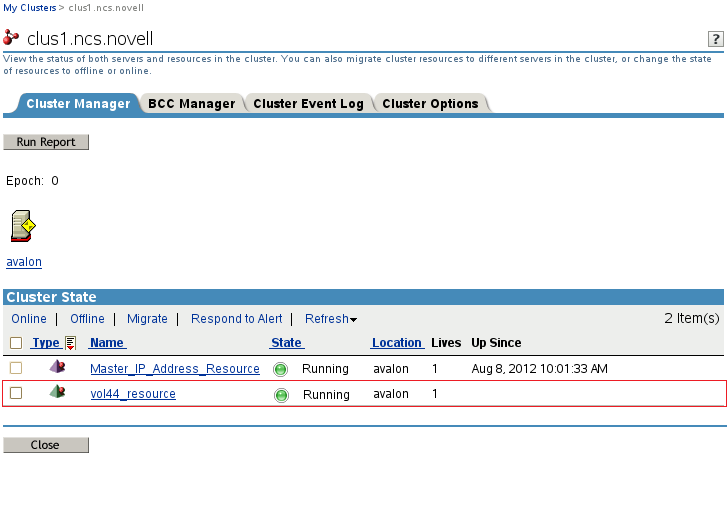Open the help question mark icon
The image size is (727, 506).
pyautogui.click(x=715, y=38)
